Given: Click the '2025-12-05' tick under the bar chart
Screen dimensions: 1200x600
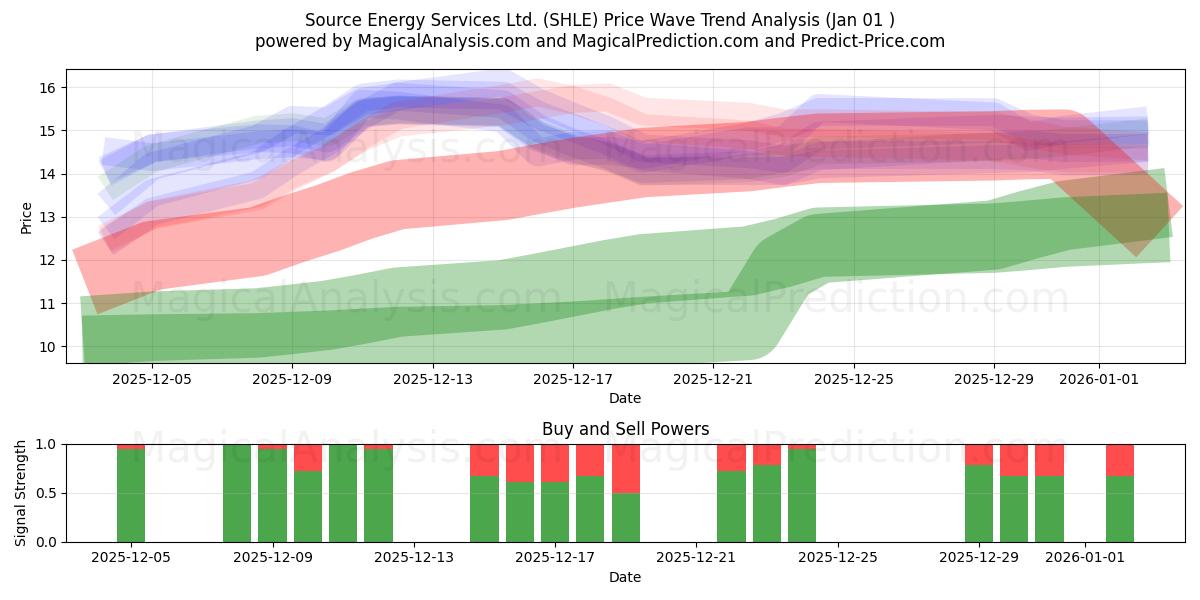Looking at the screenshot, I should (131, 558).
